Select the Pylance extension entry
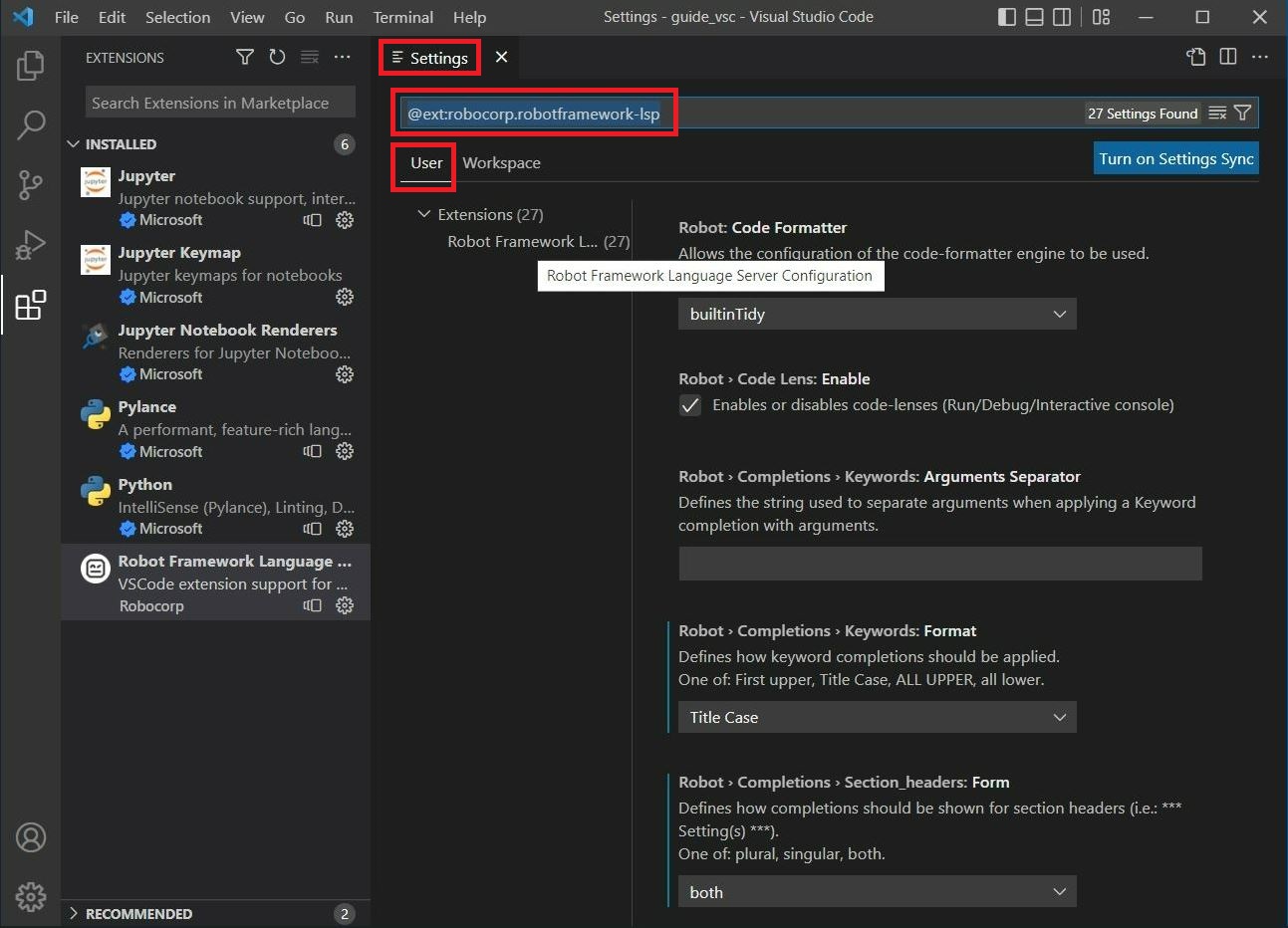Viewport: 1288px width, 928px height. coord(215,428)
